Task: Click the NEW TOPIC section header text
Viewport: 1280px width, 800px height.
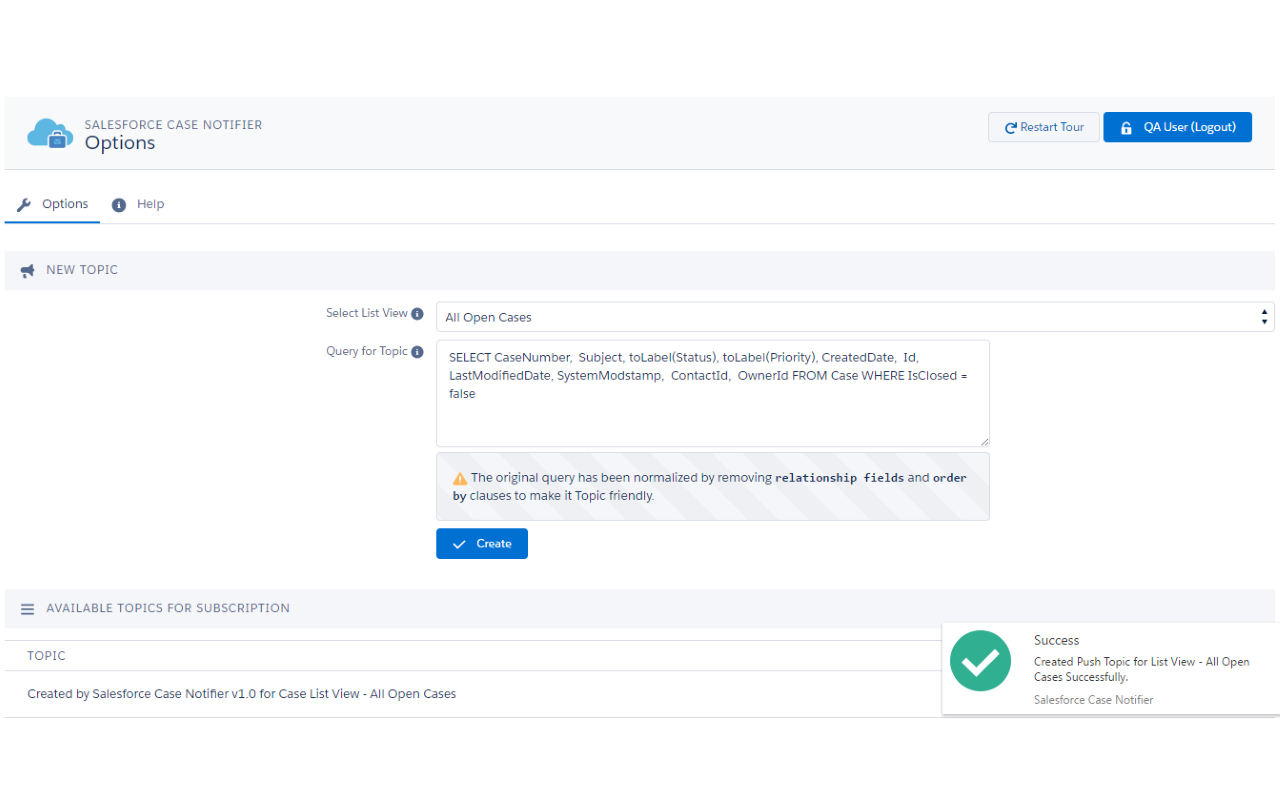Action: [x=82, y=270]
